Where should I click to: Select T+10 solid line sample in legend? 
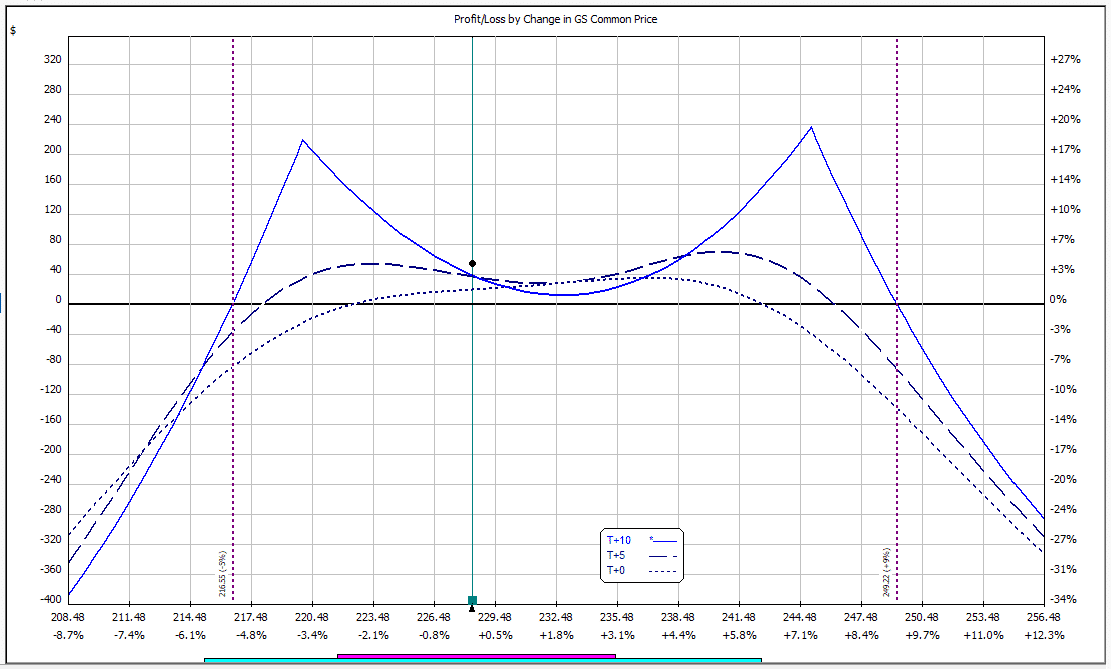(662, 541)
